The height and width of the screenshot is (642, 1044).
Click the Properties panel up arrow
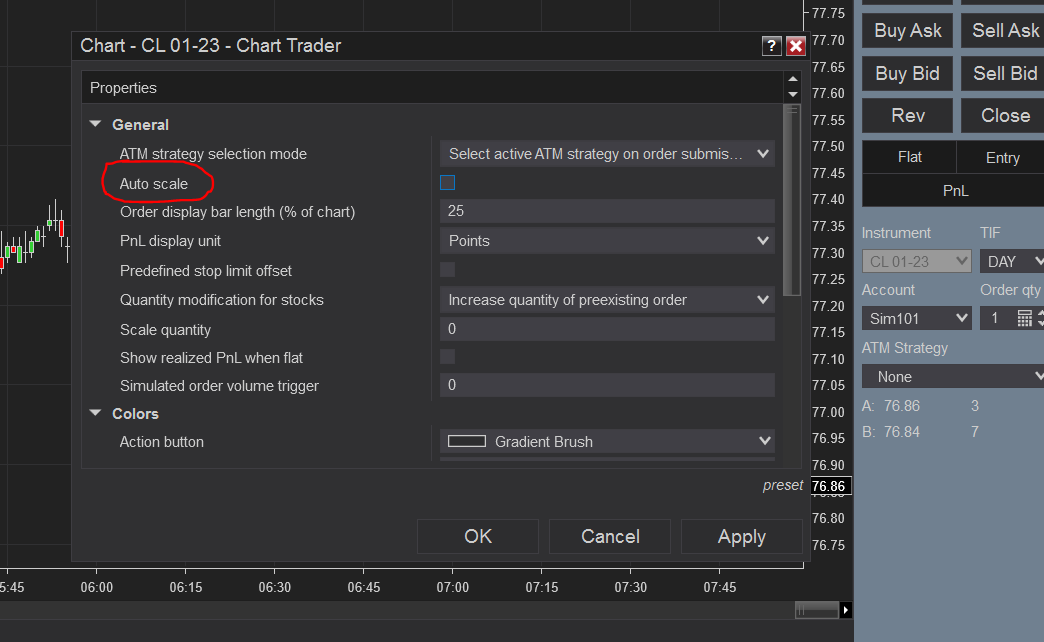coord(792,79)
